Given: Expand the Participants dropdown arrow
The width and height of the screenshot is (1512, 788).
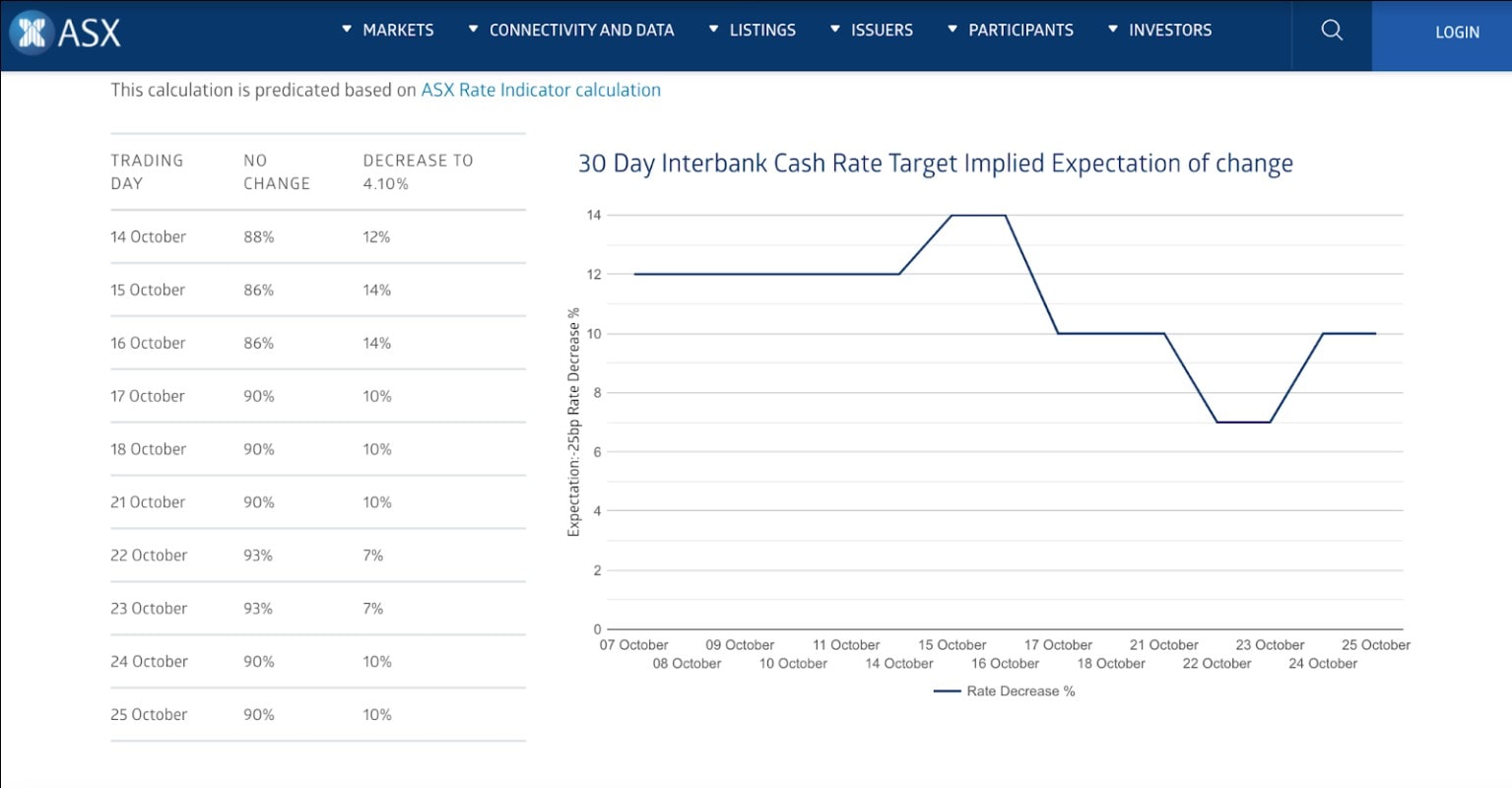Looking at the screenshot, I should (953, 30).
